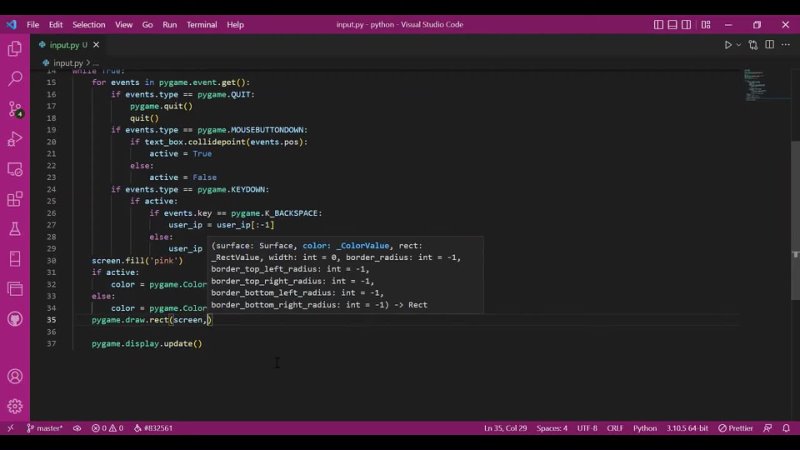
Task: Change encoding via UTF-8
Action: [x=587, y=428]
